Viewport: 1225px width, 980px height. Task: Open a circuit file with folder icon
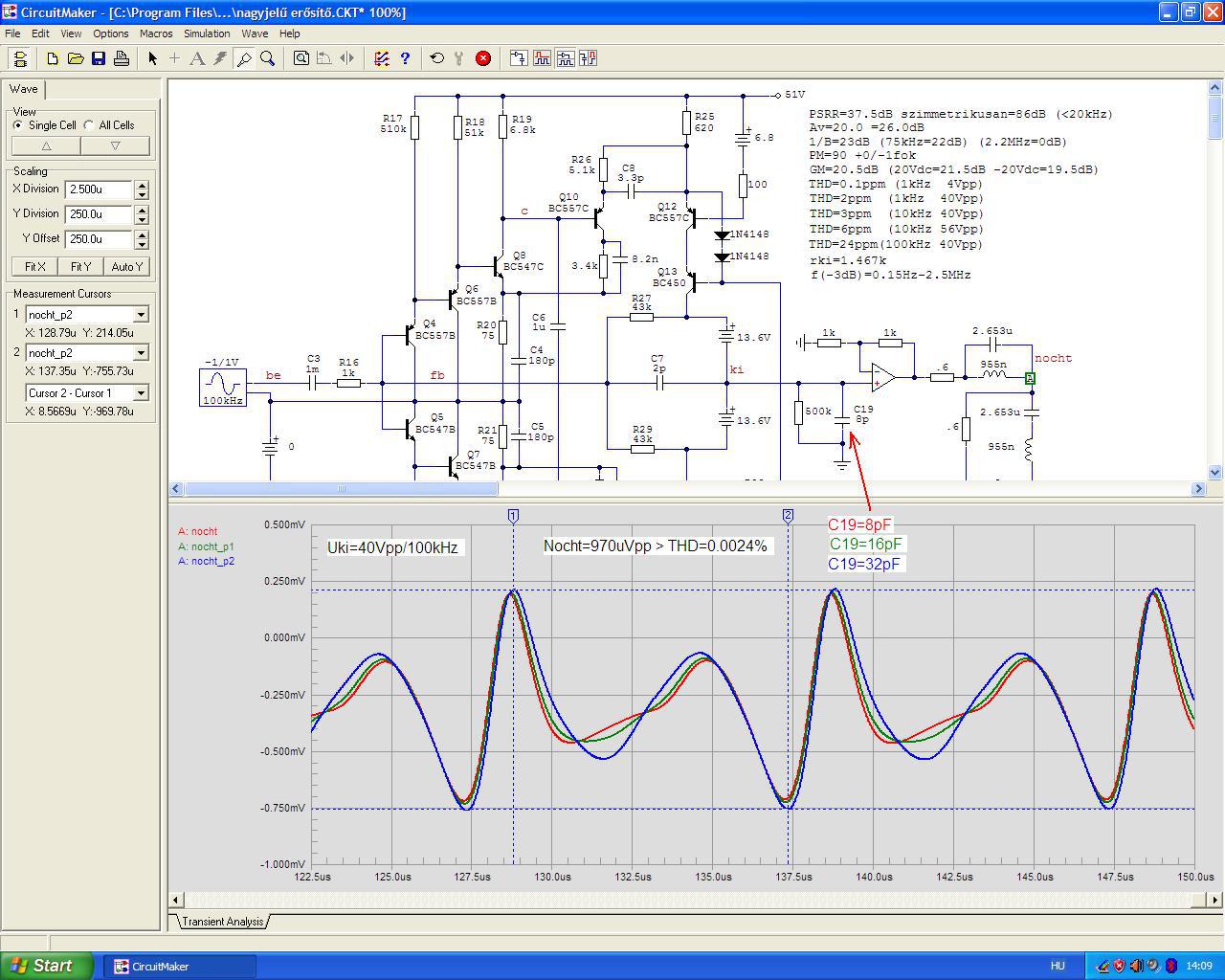click(x=76, y=58)
